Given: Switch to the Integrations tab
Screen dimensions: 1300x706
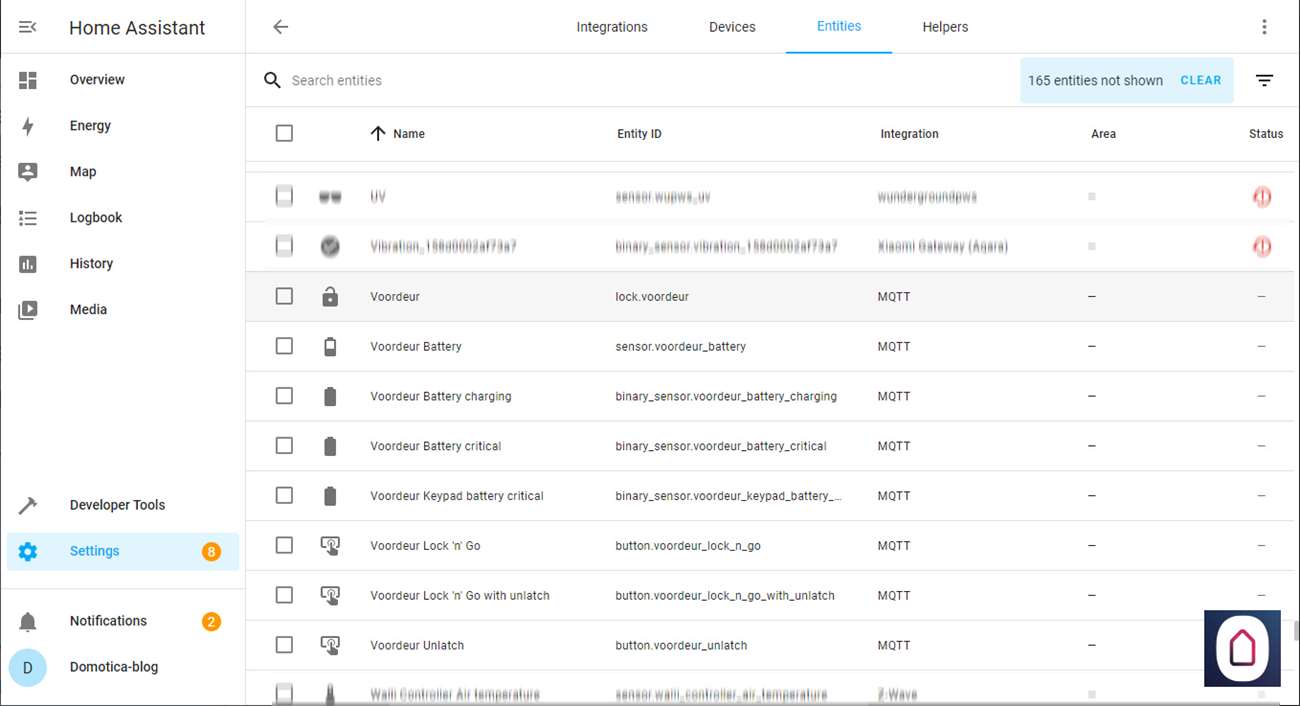Looking at the screenshot, I should pos(611,27).
